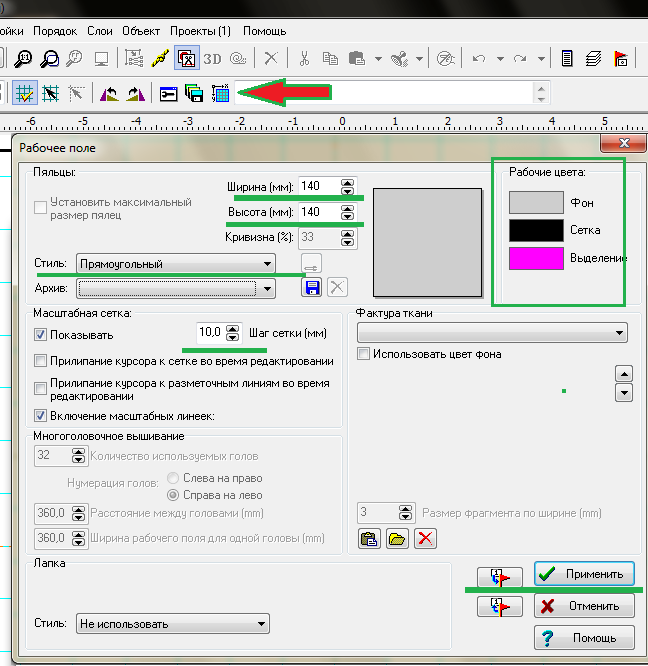Delete fabric texture with red X icon
This screenshot has width=648, height=666.
pyautogui.click(x=425, y=539)
